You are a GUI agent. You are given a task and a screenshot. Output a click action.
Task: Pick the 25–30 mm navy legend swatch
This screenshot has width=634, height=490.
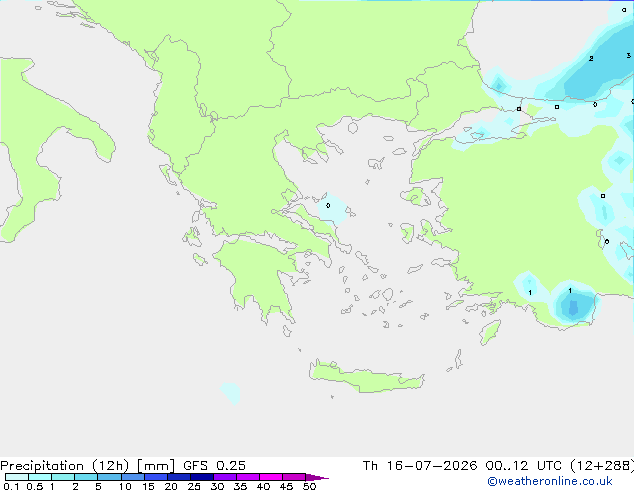click(x=202, y=477)
